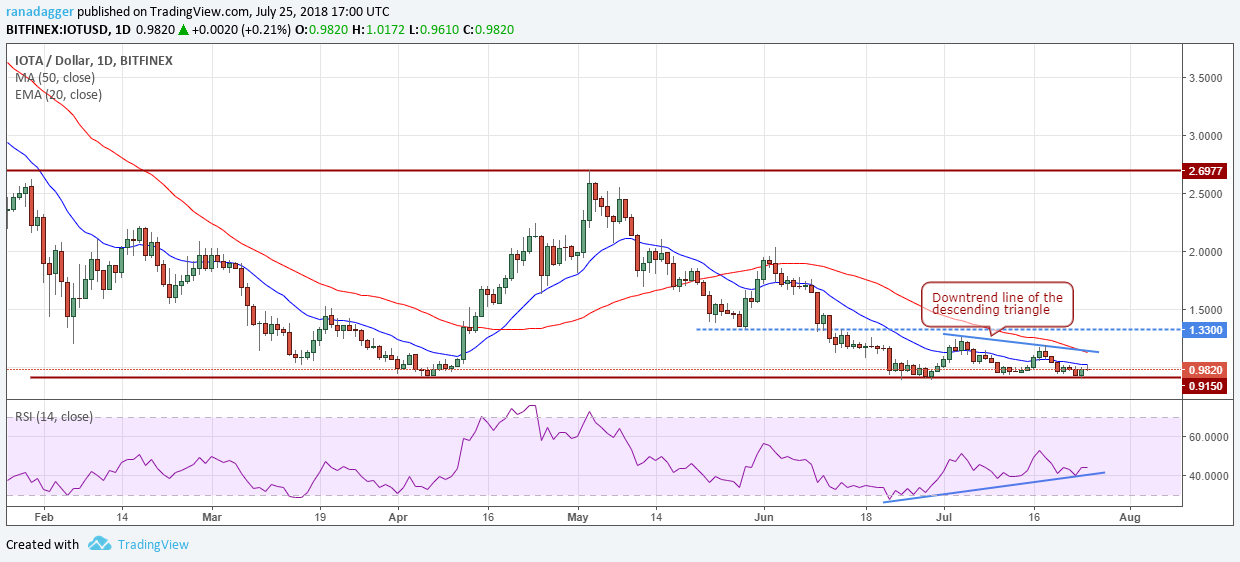Click the IOTA / Dollar chart title
The width and height of the screenshot is (1240, 562).
coord(93,61)
